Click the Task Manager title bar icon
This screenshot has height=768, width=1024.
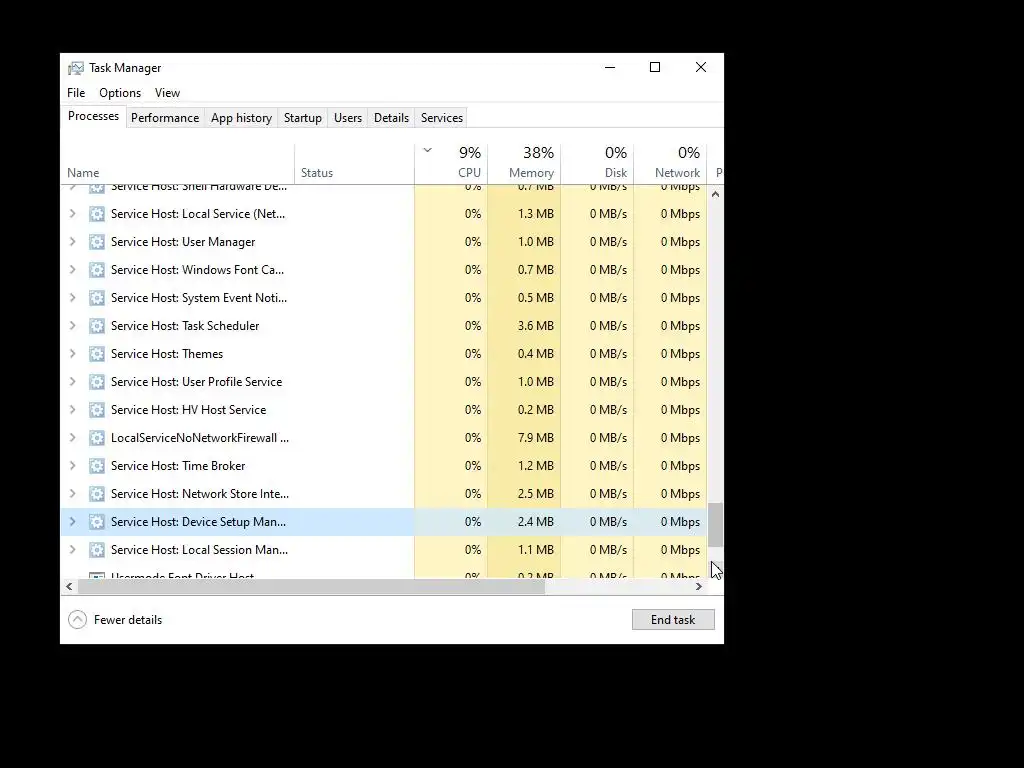click(x=76, y=68)
